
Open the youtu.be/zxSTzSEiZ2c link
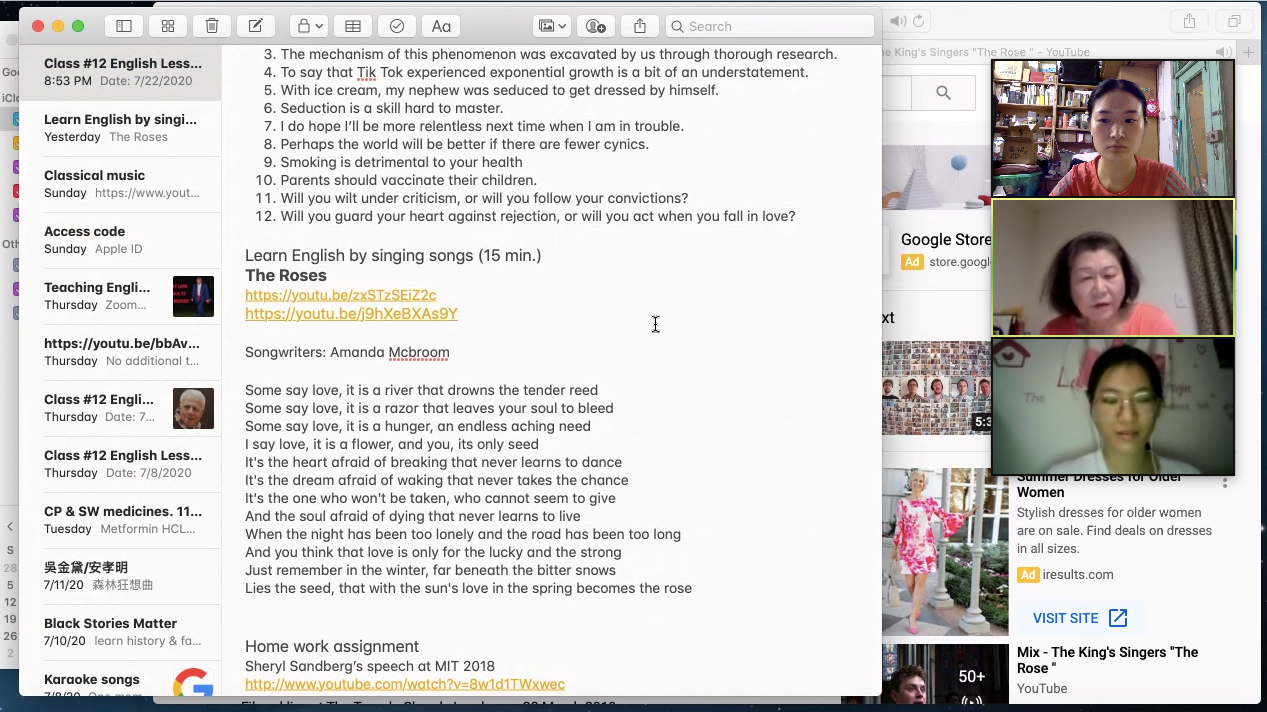(341, 295)
